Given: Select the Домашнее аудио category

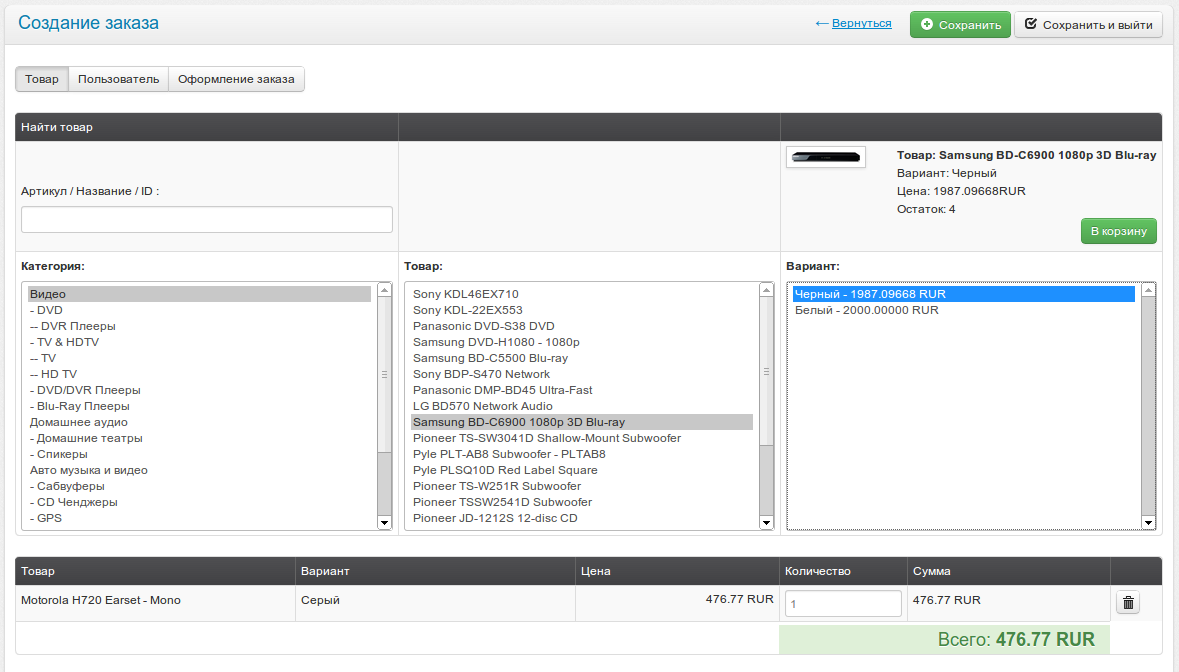Looking at the screenshot, I should pos(199,422).
